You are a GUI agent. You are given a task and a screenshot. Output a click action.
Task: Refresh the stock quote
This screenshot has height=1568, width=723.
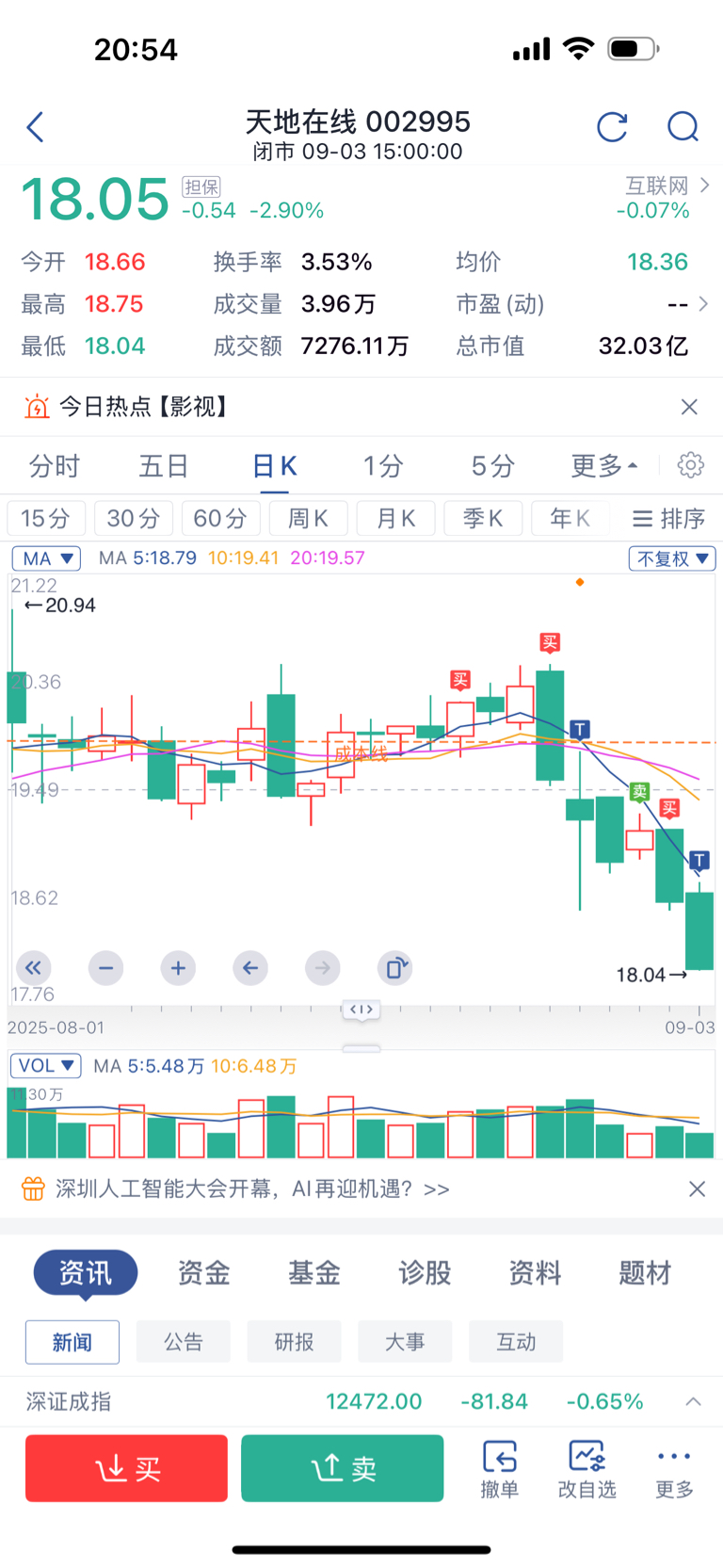(x=612, y=127)
